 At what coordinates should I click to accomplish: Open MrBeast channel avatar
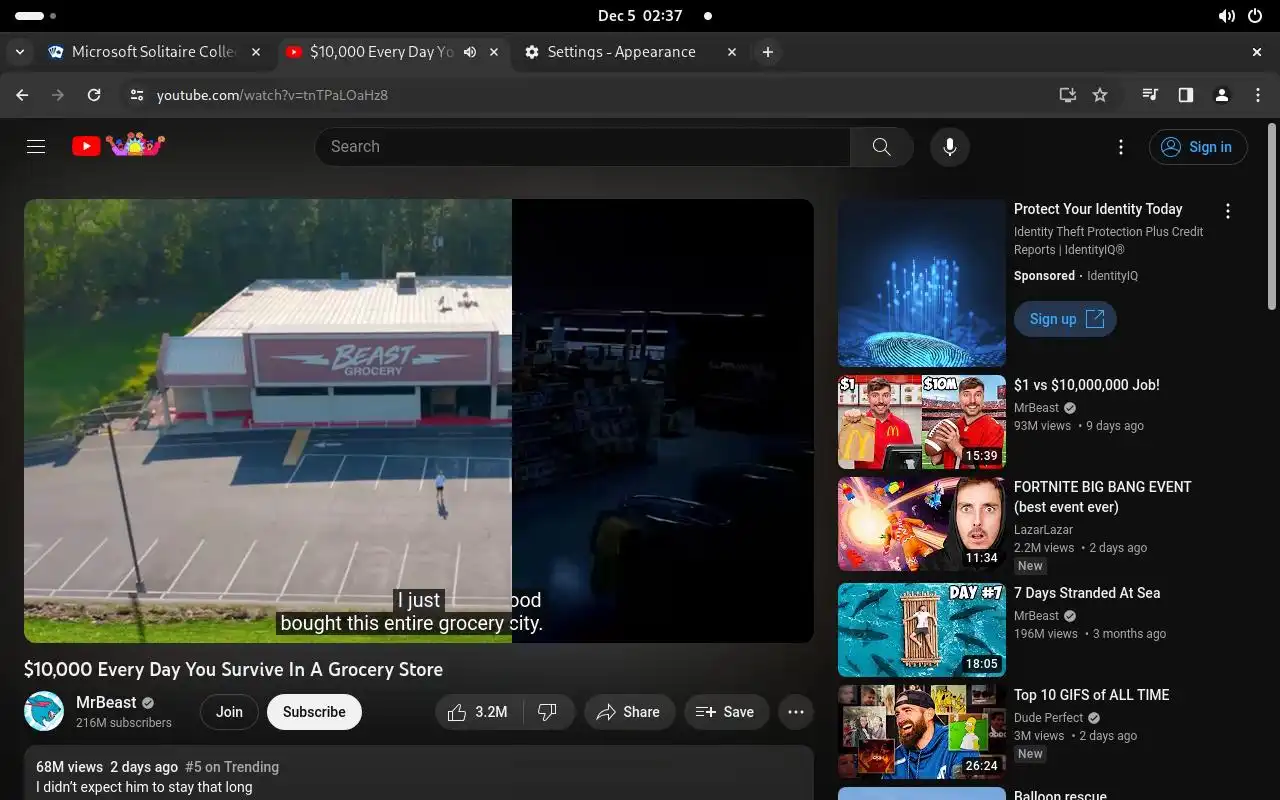click(x=44, y=711)
